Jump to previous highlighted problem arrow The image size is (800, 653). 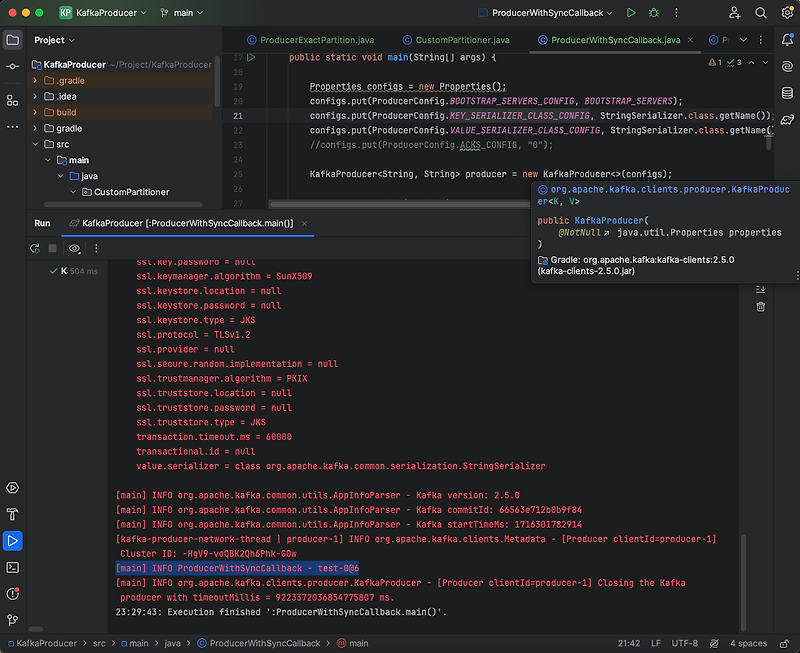pyautogui.click(x=752, y=62)
